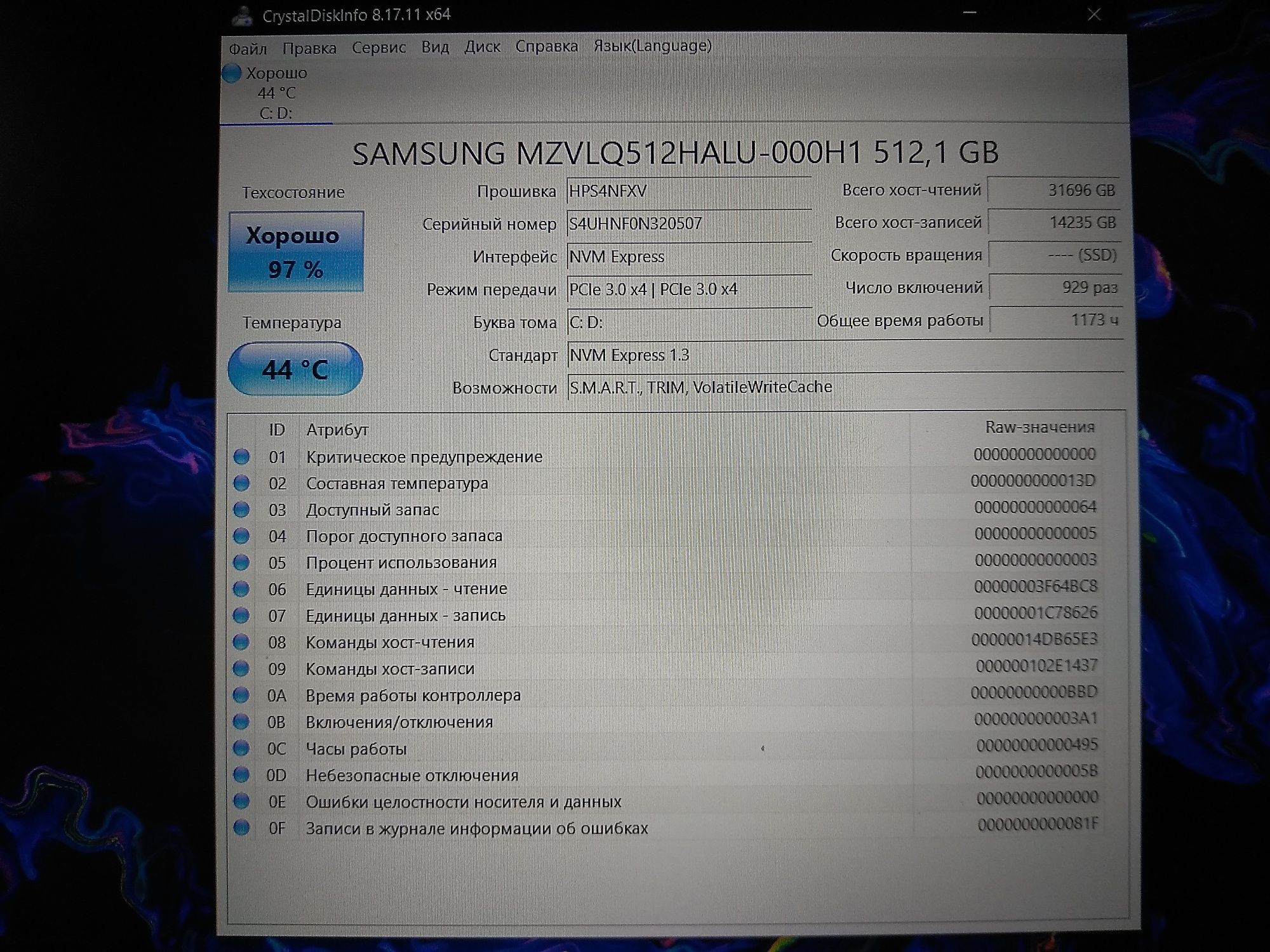Click the firmware field HPS4NFXV
Viewport: 1270px width, 952px height.
[689, 192]
